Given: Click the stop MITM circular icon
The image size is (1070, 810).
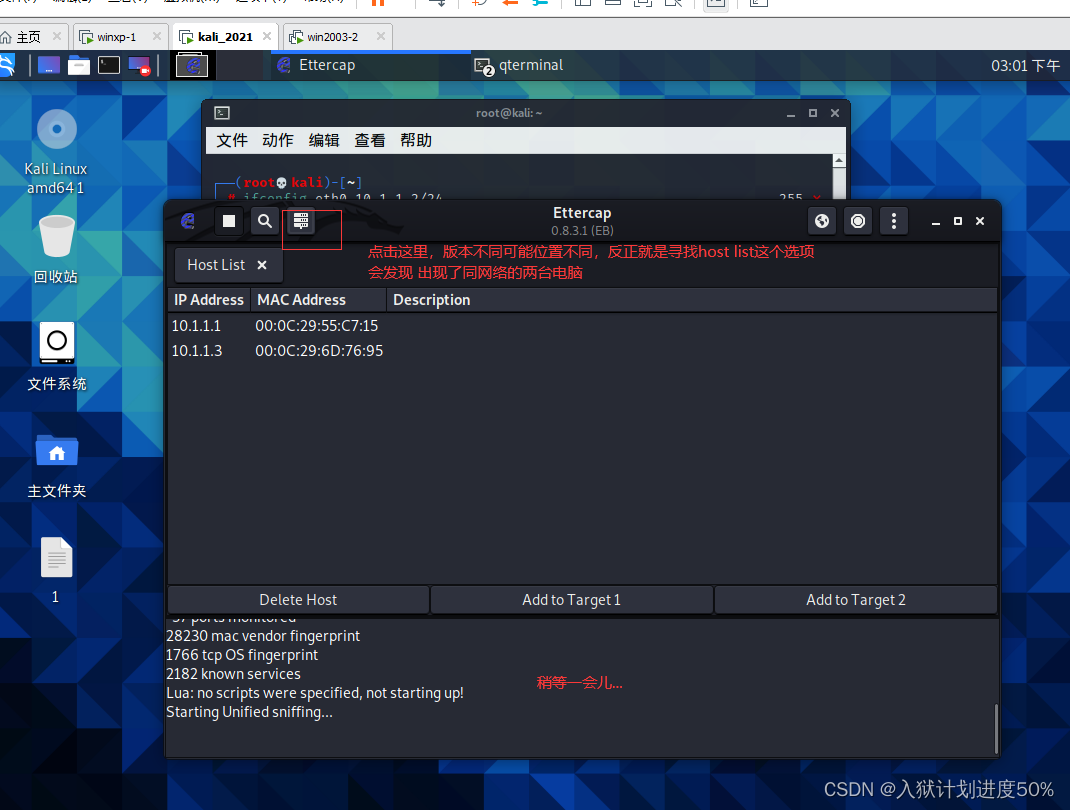Looking at the screenshot, I should (858, 221).
